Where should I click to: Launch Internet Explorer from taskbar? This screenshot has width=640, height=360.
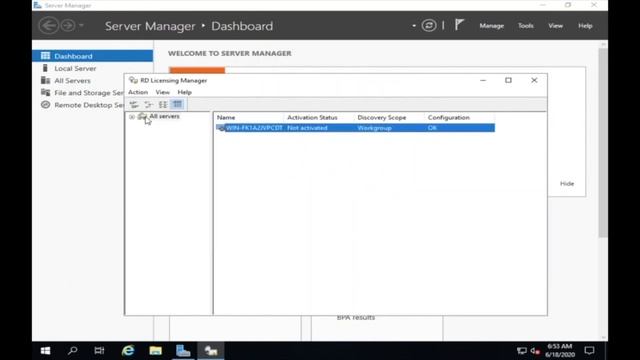128,351
